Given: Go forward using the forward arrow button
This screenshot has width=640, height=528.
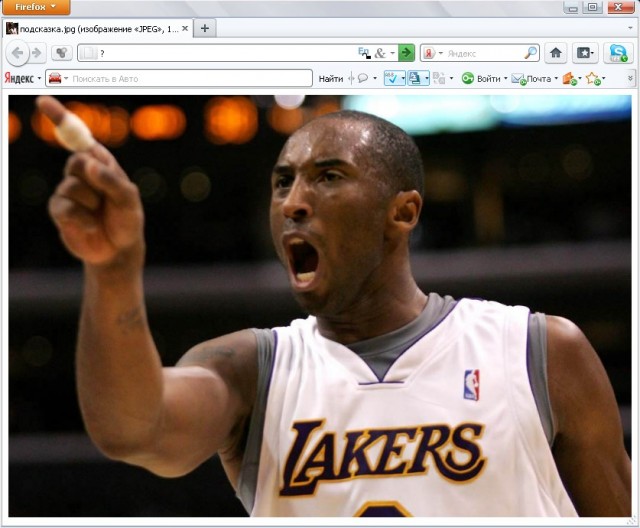Looking at the screenshot, I should click(37, 53).
